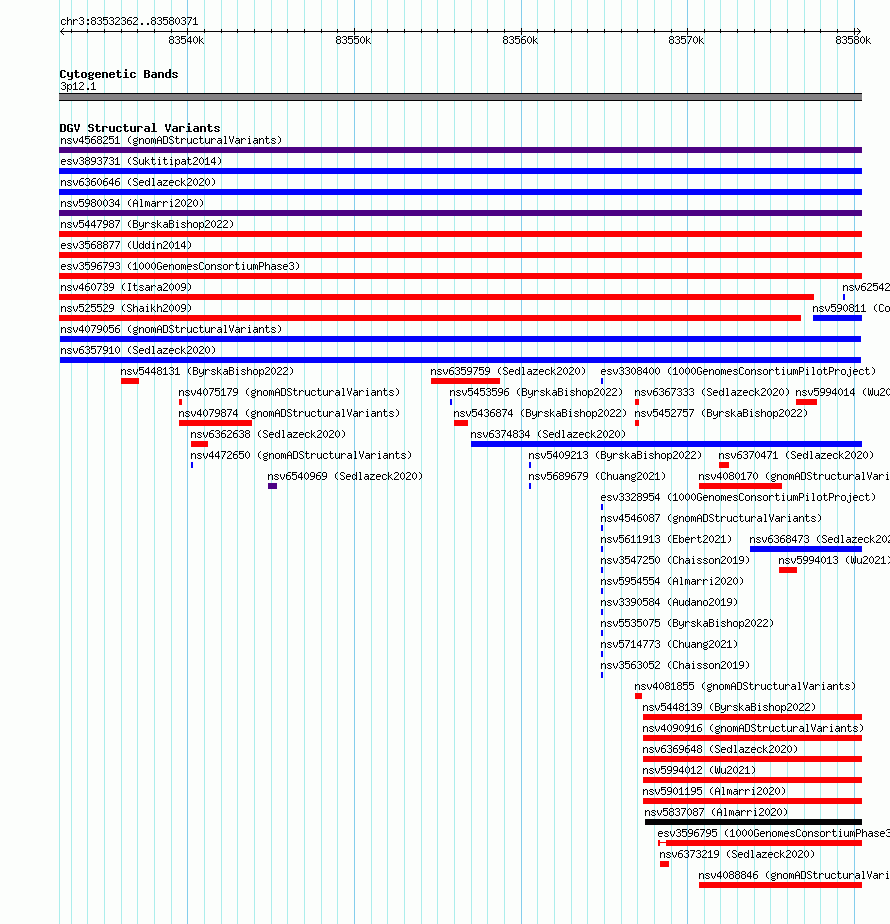This screenshot has width=890, height=924.
Task: Click the nsv460739 Itsara2009 label
Action: 126,288
